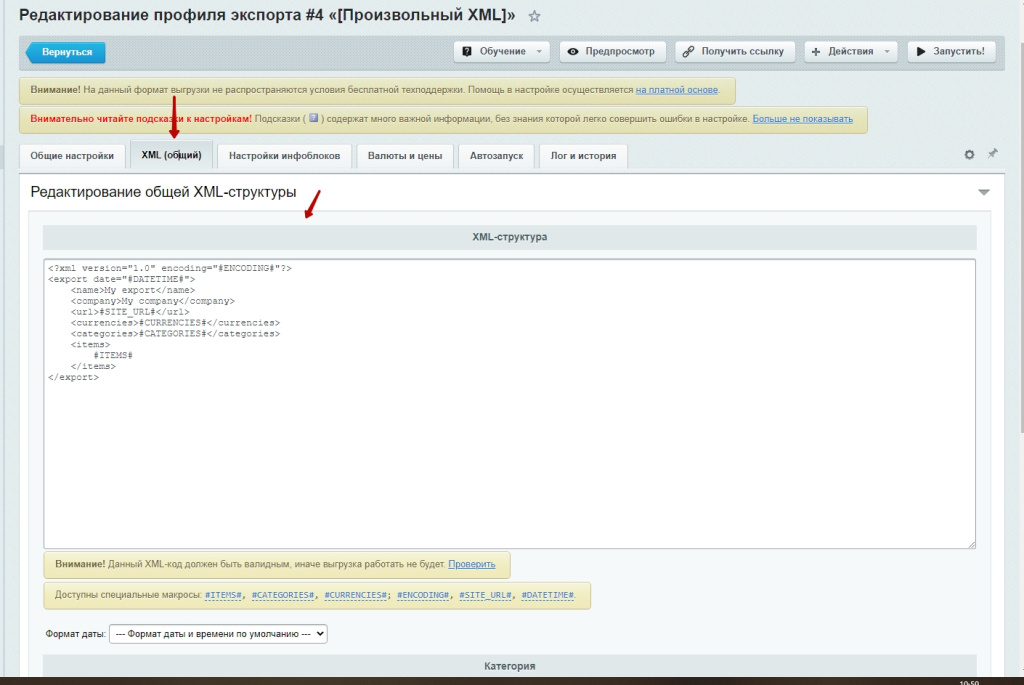The image size is (1024, 685).
Task: Click the book icon on Обучение
Action: click(x=467, y=52)
